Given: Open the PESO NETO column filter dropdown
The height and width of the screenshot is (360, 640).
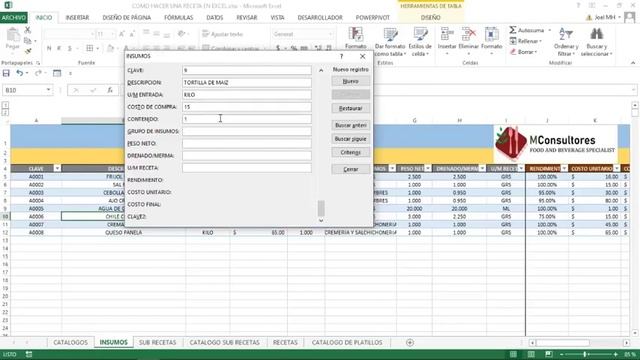Looking at the screenshot, I should pos(428,168).
